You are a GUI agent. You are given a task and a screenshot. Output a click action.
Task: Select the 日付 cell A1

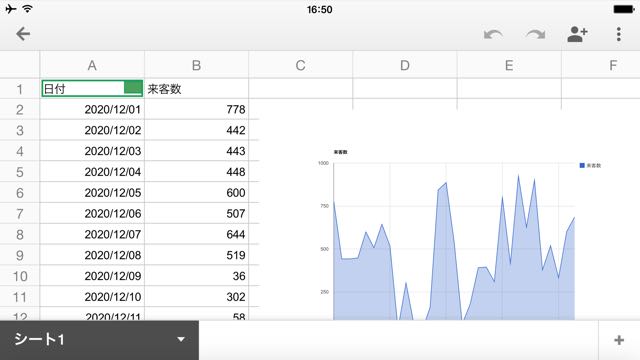(92, 89)
